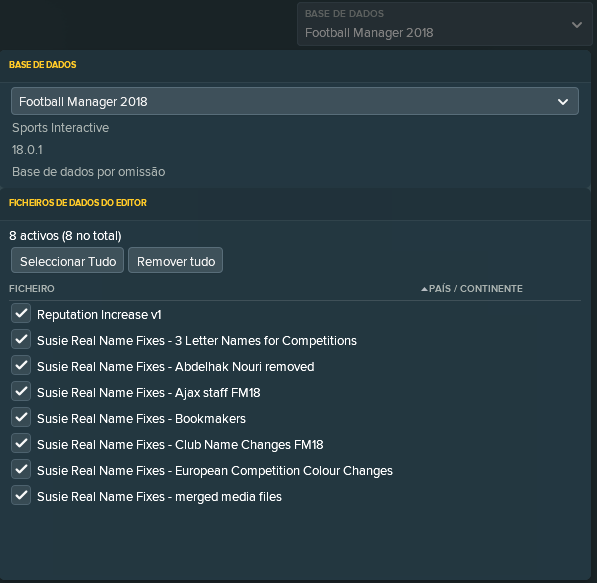Click Seleccionar Tudo button

coord(67,260)
